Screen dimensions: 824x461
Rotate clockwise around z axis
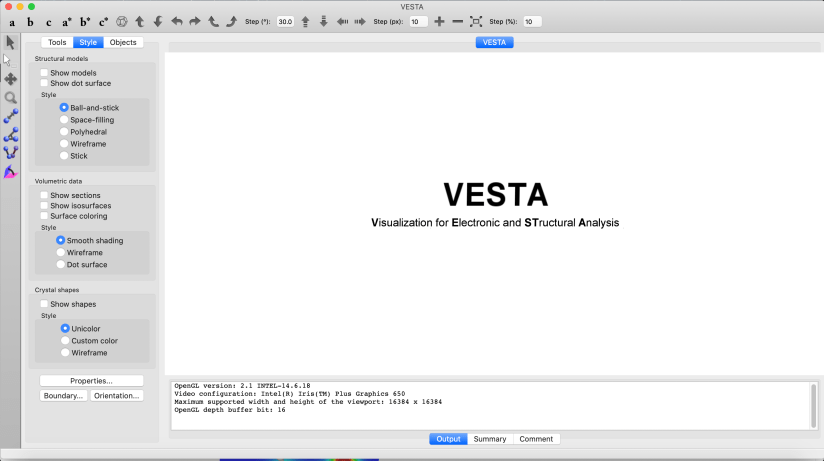point(231,22)
